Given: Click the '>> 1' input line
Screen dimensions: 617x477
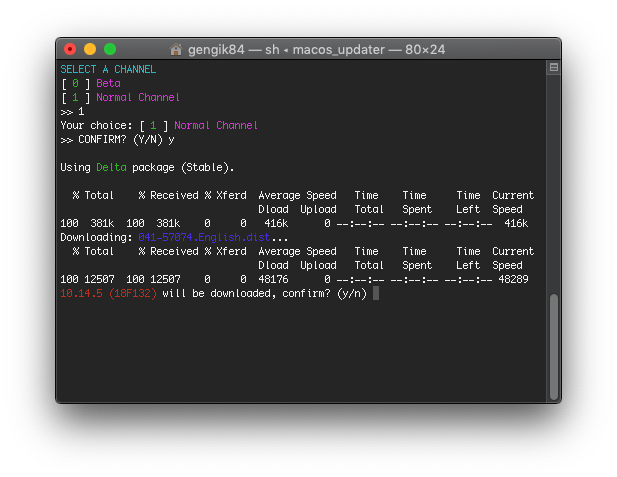Looking at the screenshot, I should 72,112.
